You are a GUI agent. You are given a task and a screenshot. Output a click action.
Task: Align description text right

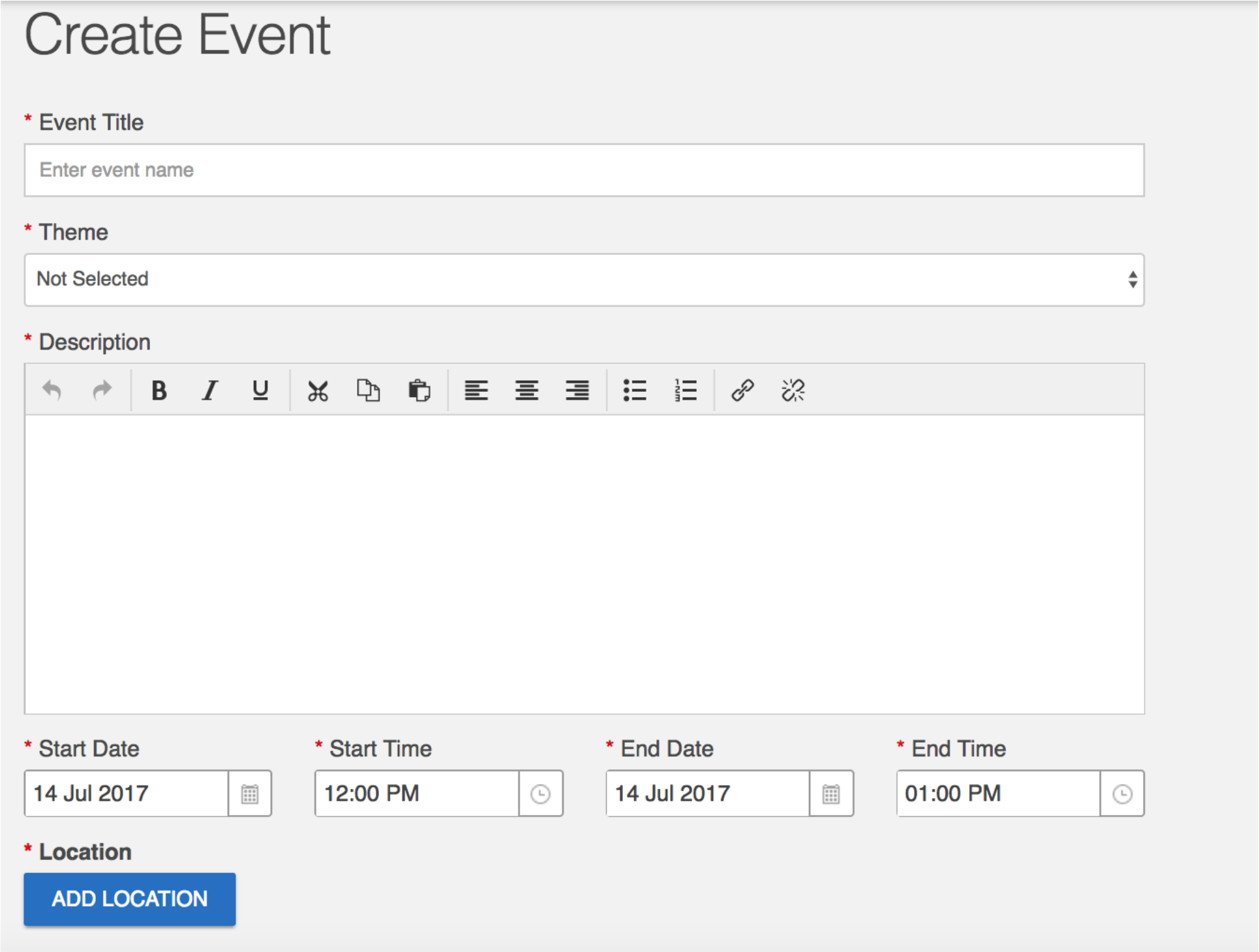[x=577, y=390]
